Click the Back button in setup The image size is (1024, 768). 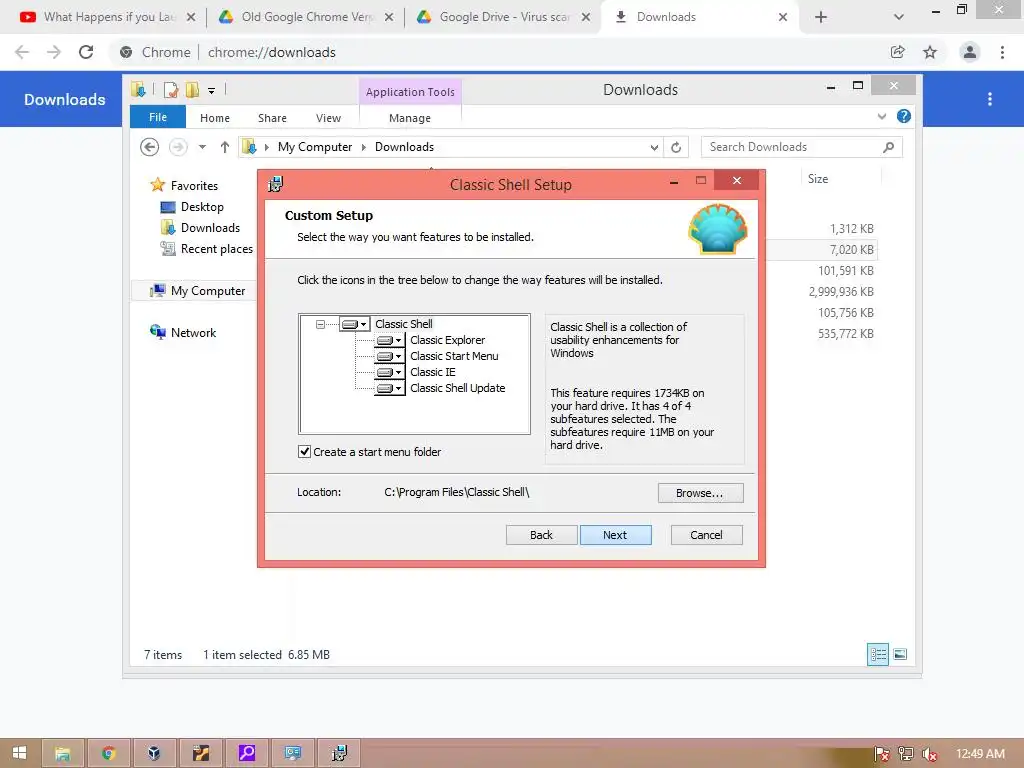pos(541,535)
